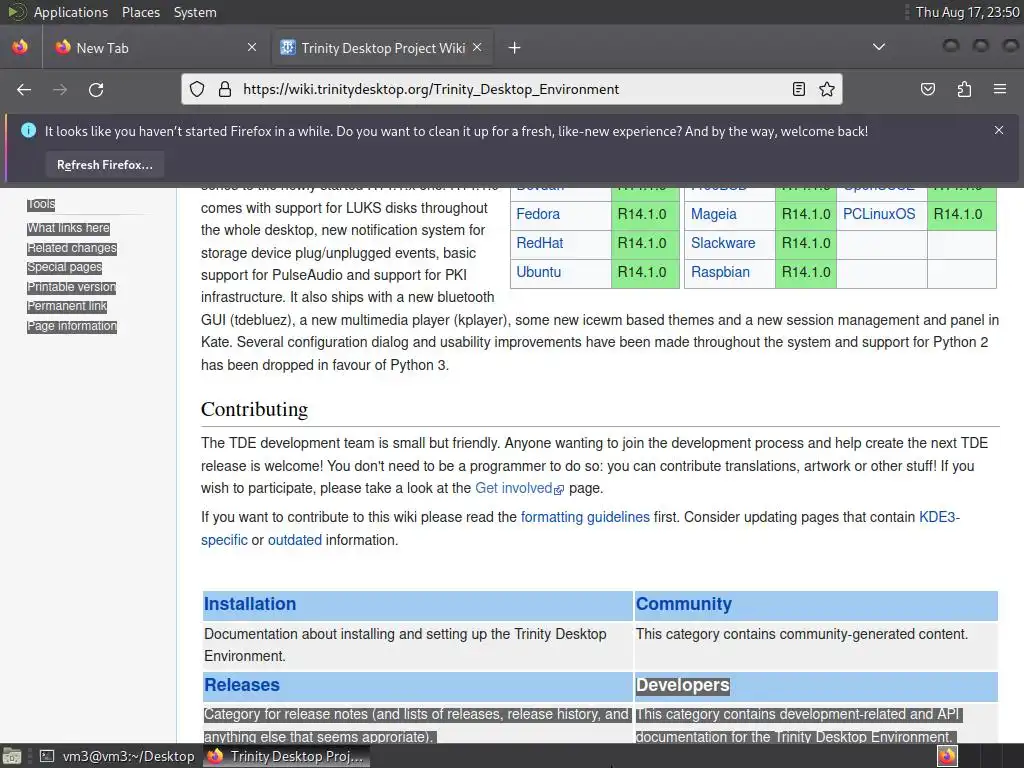Screen dimensions: 1024x768
Task: Open the formatting guidelines link
Action: click(585, 517)
